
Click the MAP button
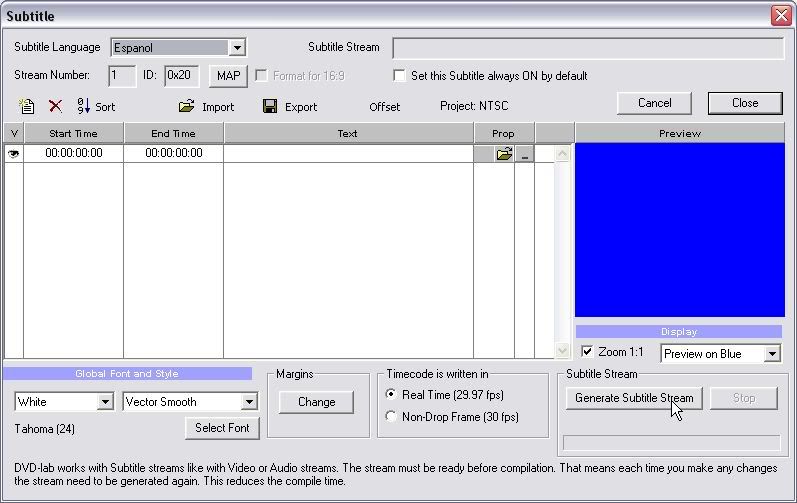click(x=228, y=76)
